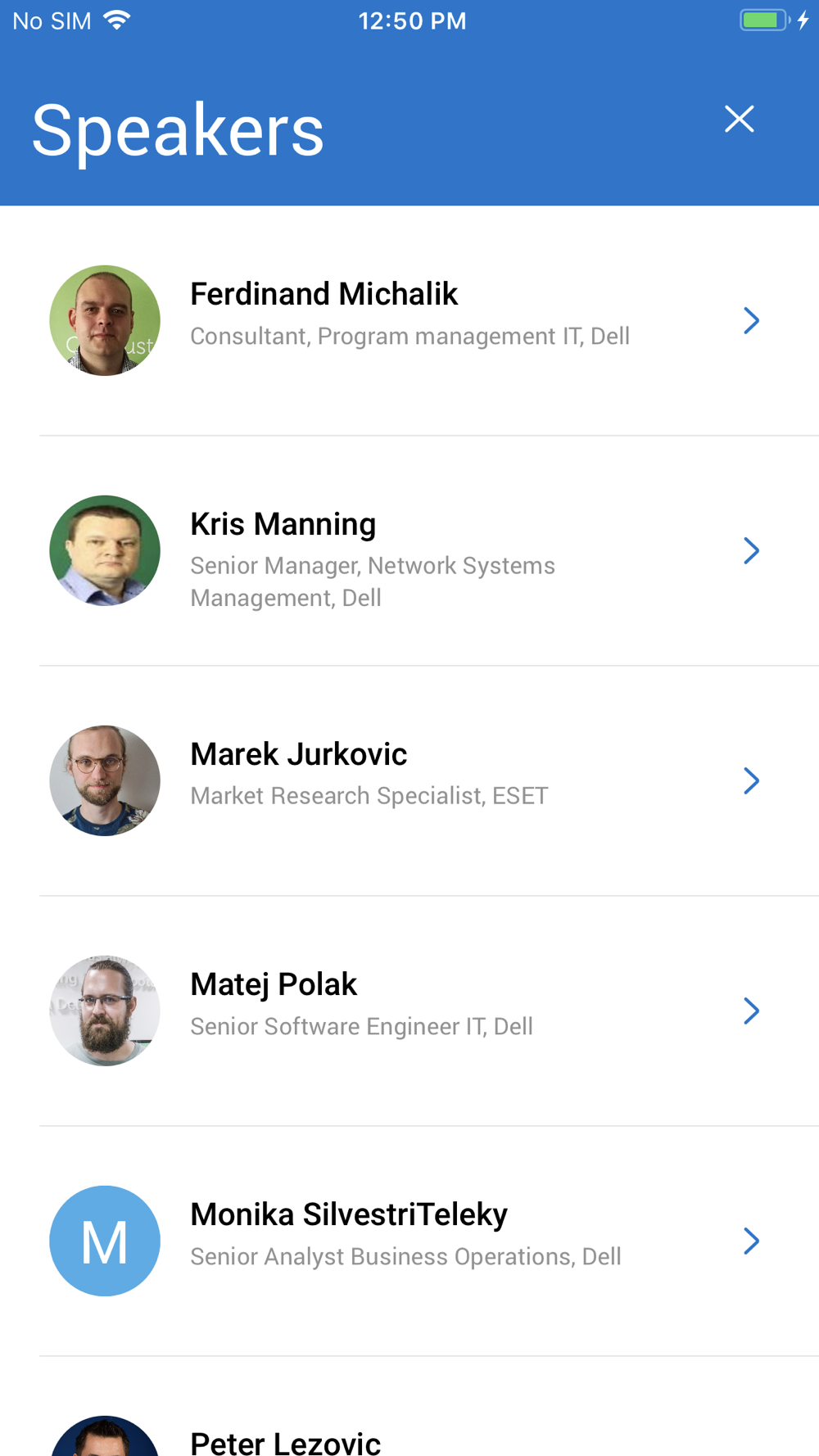Open Monika SilvestriTeleky's chevron arrow
The width and height of the screenshot is (819, 1456).
(751, 1241)
